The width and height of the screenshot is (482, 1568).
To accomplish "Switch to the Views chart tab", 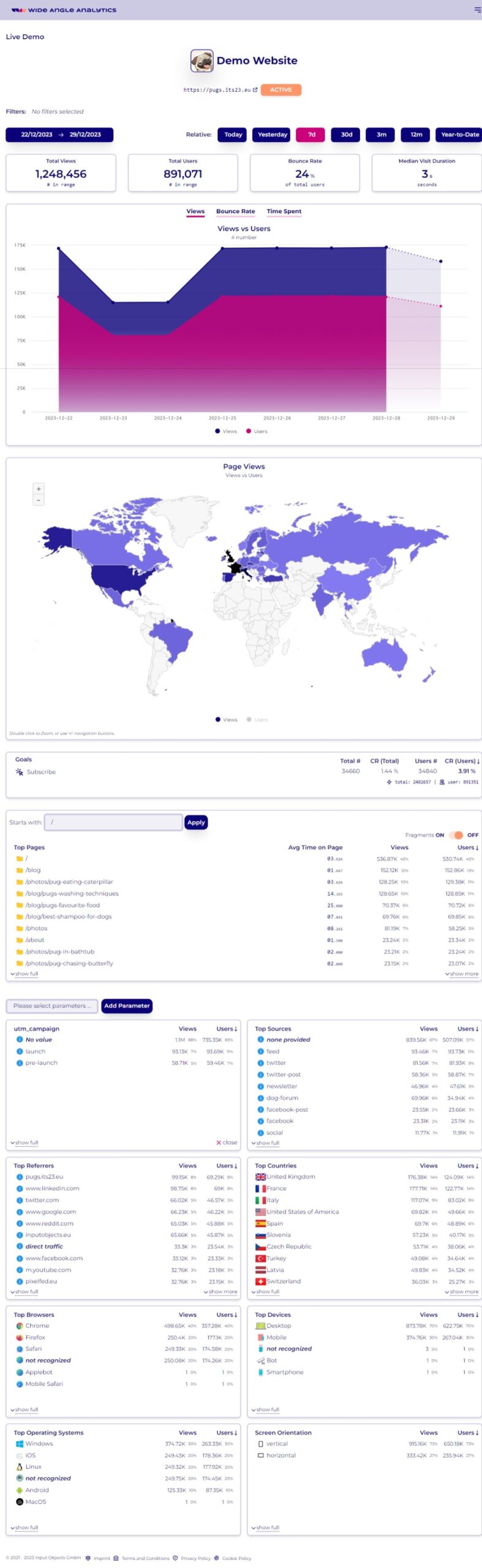I will (195, 211).
